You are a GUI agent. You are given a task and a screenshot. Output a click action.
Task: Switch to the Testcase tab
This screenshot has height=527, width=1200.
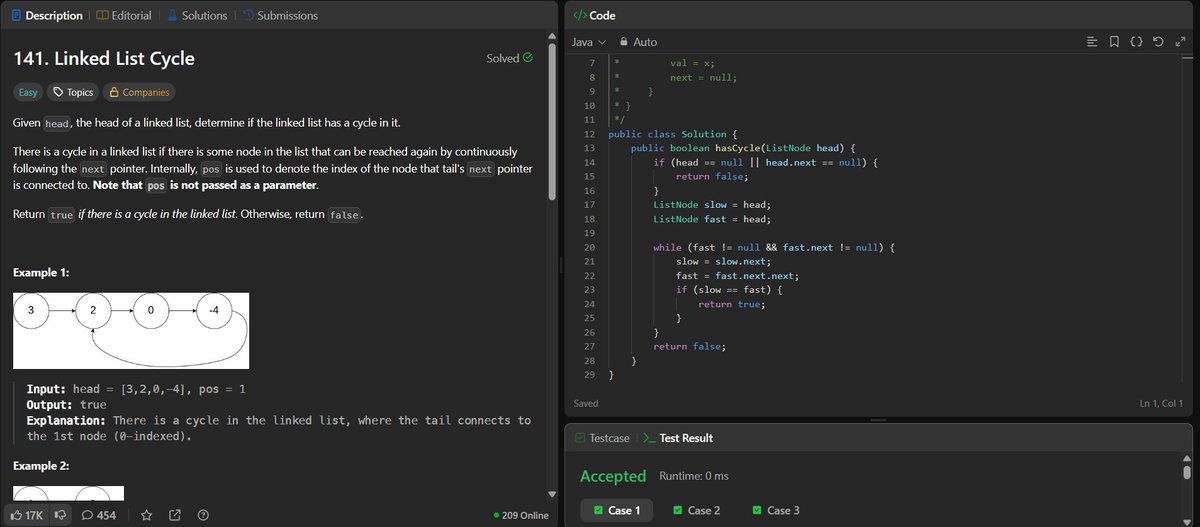click(x=602, y=438)
